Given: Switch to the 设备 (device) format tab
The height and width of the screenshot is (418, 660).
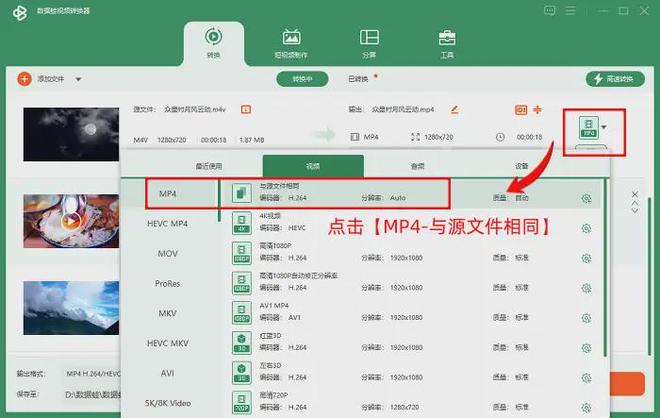Looking at the screenshot, I should pyautogui.click(x=522, y=166).
